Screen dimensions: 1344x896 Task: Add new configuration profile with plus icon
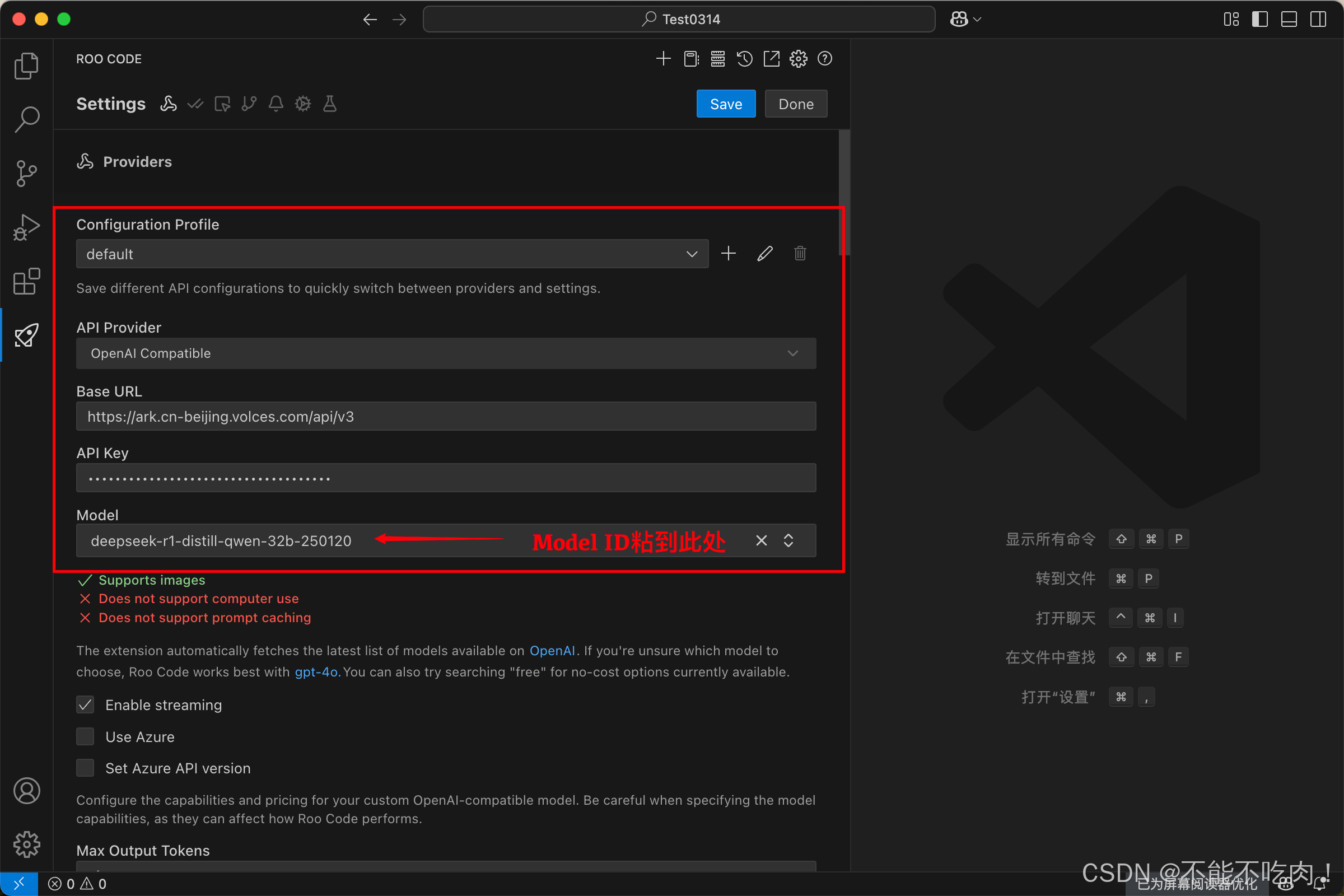(x=728, y=253)
